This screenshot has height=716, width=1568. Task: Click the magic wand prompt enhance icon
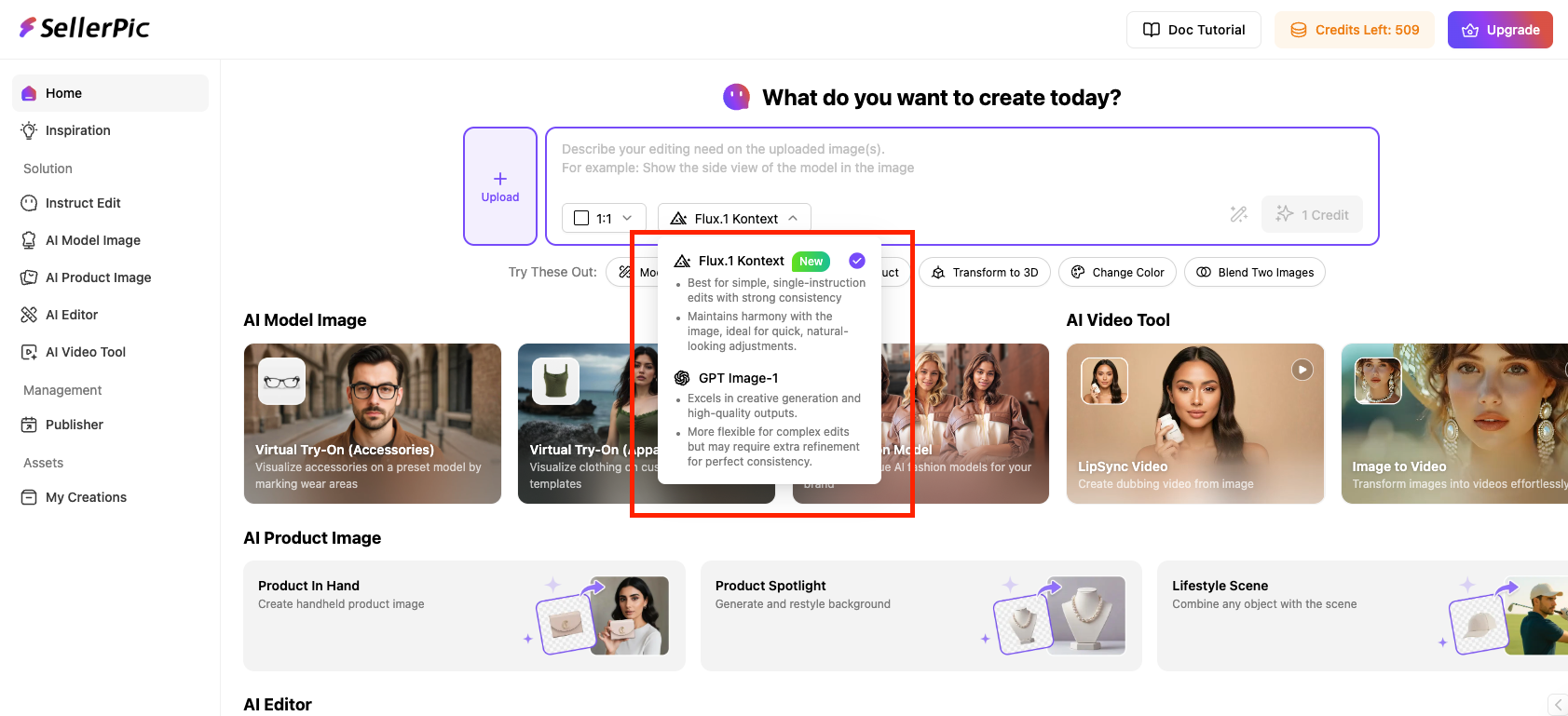pyautogui.click(x=1238, y=215)
